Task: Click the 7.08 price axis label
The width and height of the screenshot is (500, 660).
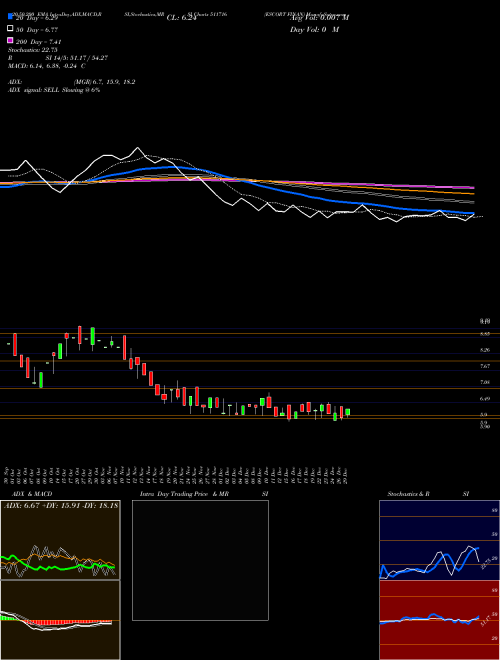Action: 485,382
